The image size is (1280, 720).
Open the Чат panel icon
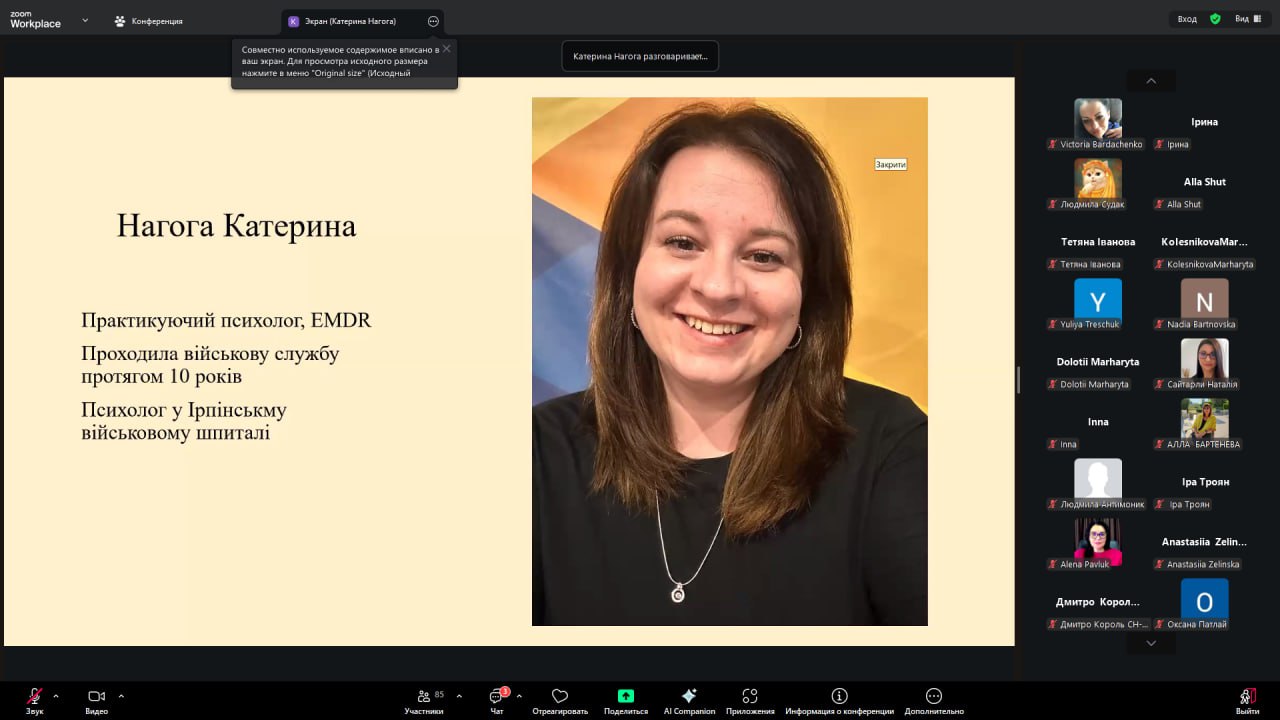[x=496, y=697]
